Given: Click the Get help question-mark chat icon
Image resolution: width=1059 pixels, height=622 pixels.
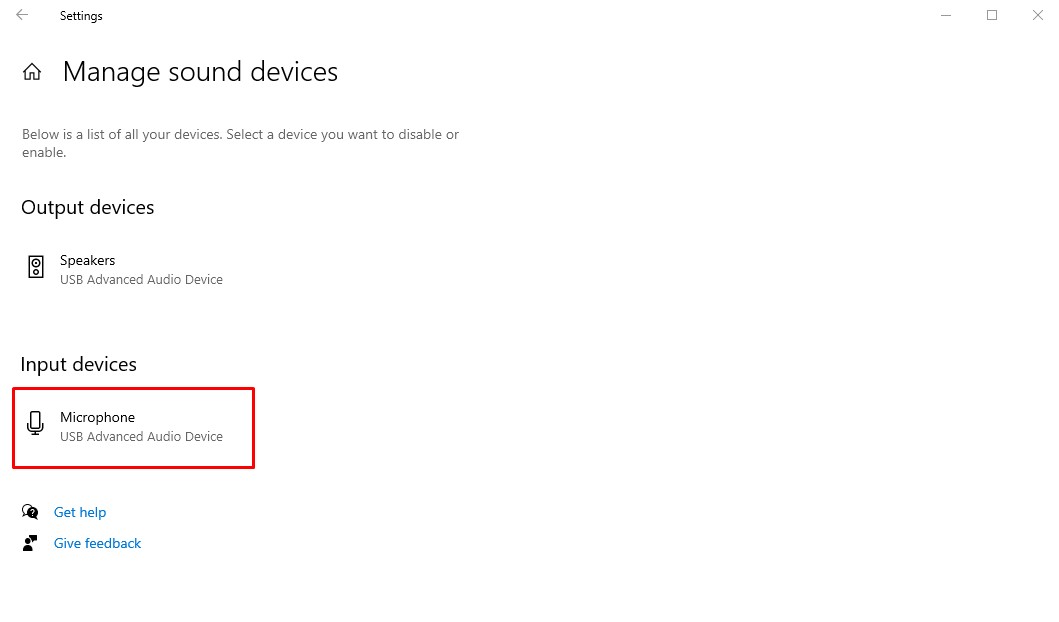Looking at the screenshot, I should point(29,511).
